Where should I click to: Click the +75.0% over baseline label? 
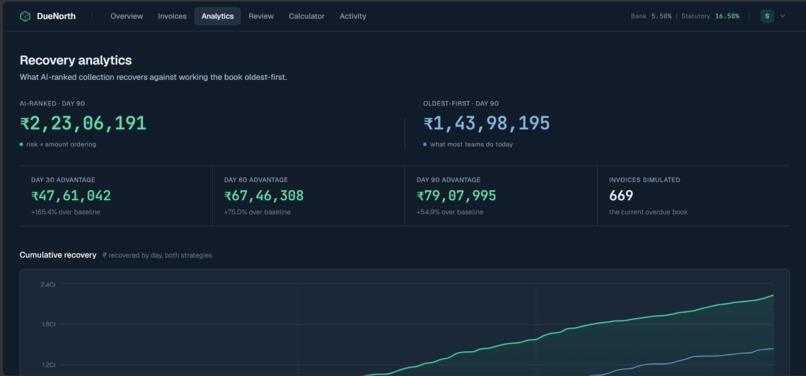pyautogui.click(x=257, y=212)
